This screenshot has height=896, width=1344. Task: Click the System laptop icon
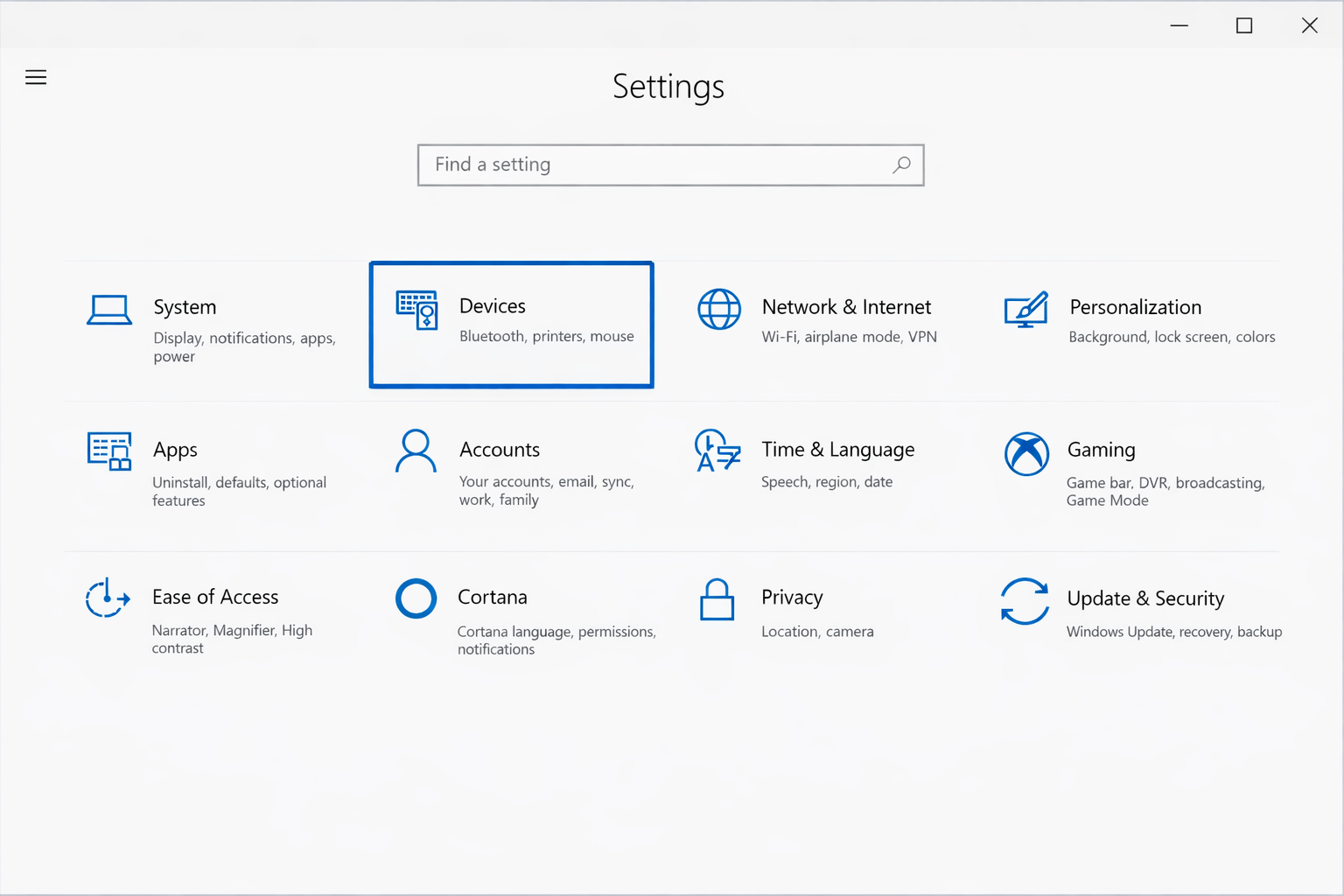(109, 310)
